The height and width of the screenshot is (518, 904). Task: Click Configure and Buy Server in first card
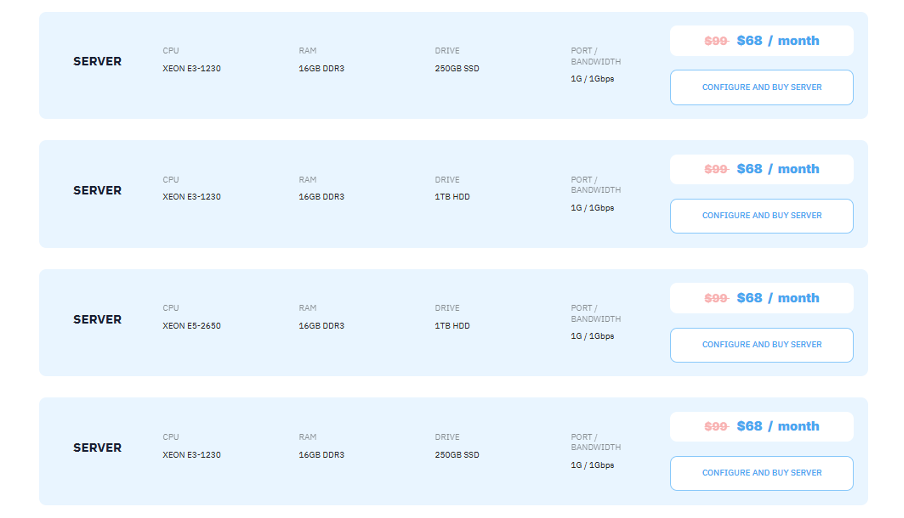[761, 87]
